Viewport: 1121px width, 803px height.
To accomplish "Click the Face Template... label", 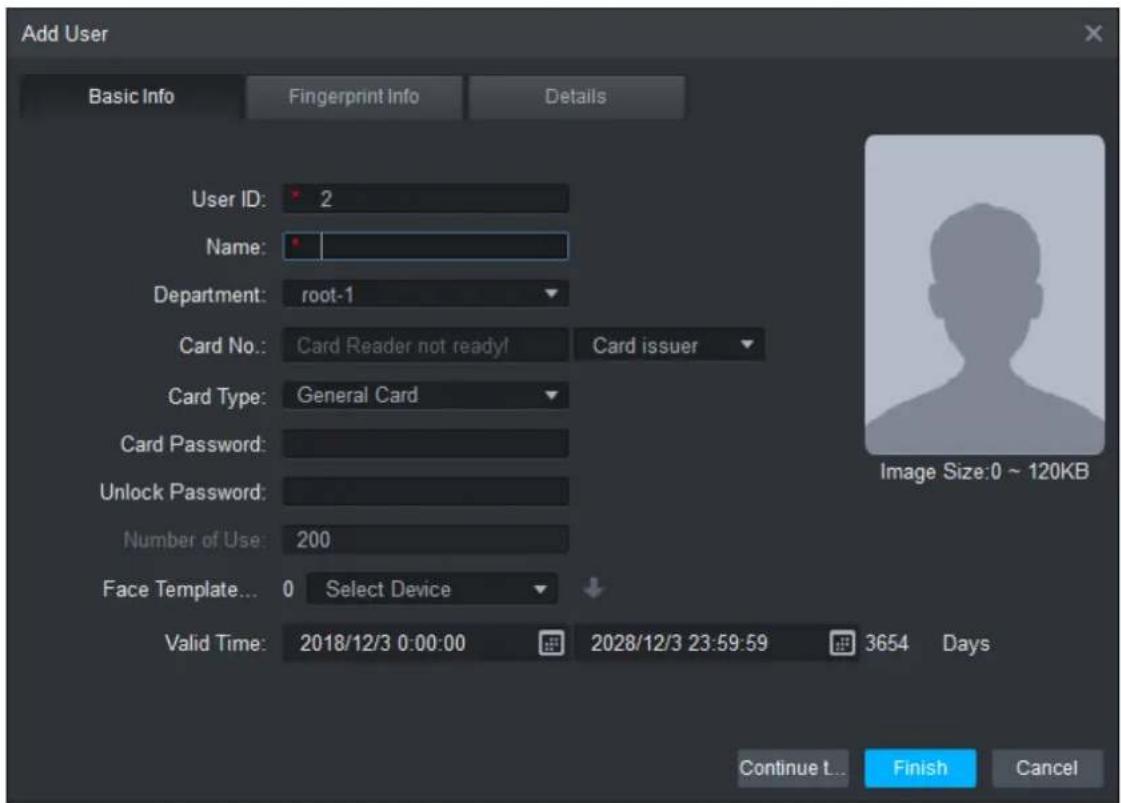I will [x=179, y=589].
